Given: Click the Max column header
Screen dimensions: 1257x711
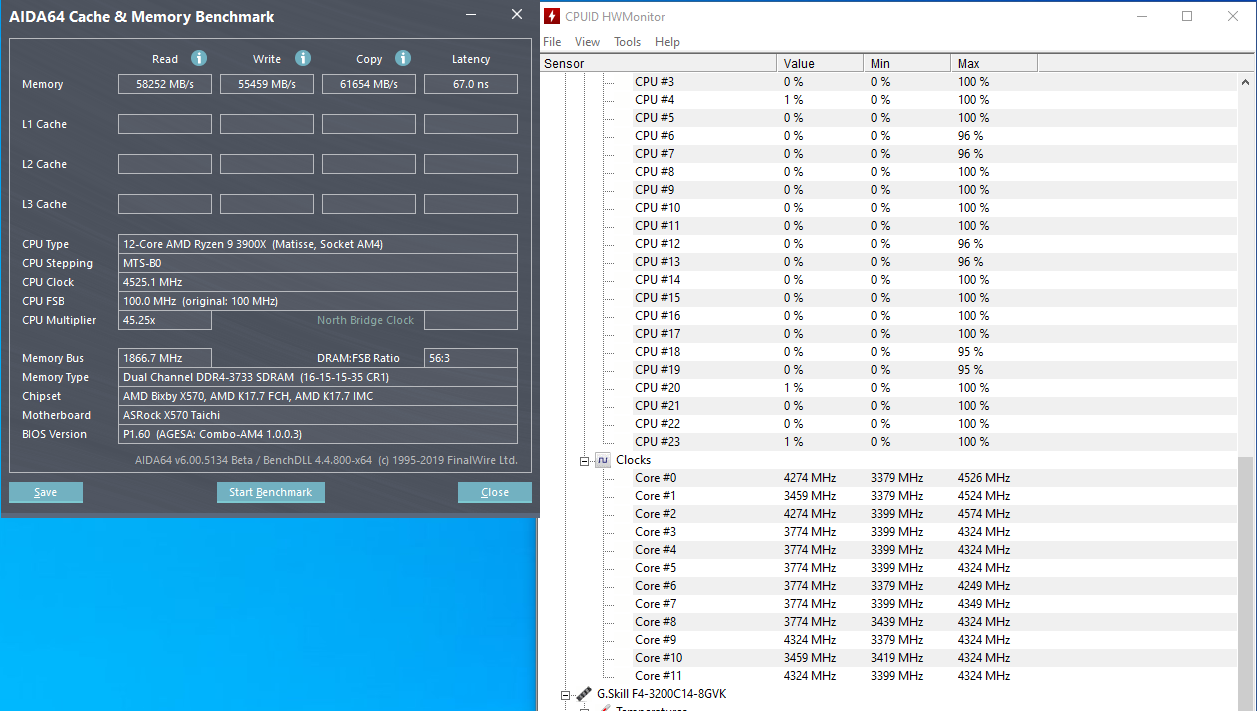Looking at the screenshot, I should pyautogui.click(x=994, y=64).
